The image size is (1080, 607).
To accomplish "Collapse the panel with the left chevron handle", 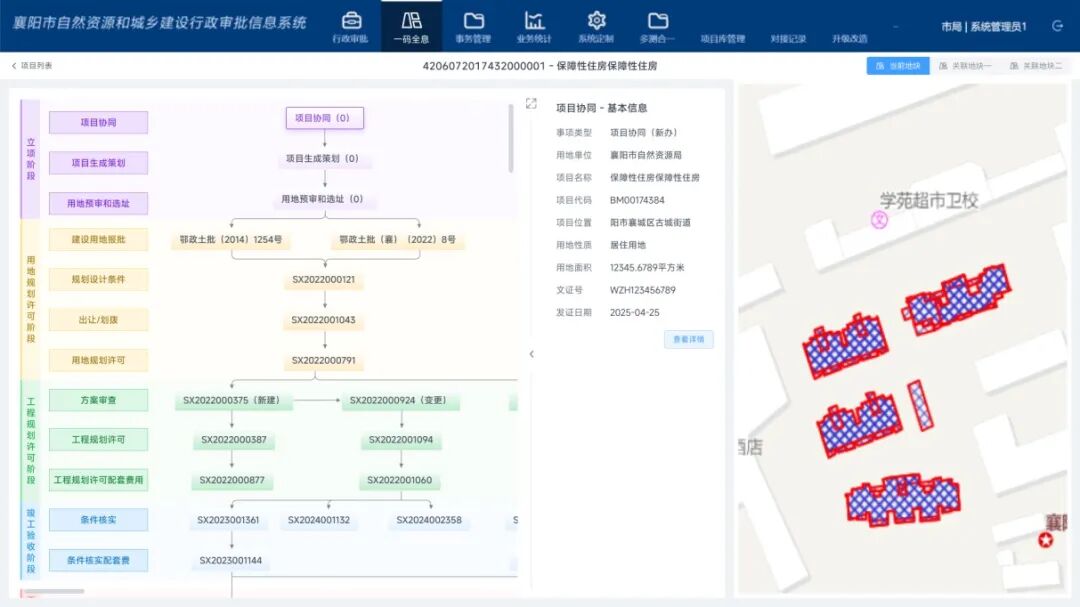I will pyautogui.click(x=531, y=354).
